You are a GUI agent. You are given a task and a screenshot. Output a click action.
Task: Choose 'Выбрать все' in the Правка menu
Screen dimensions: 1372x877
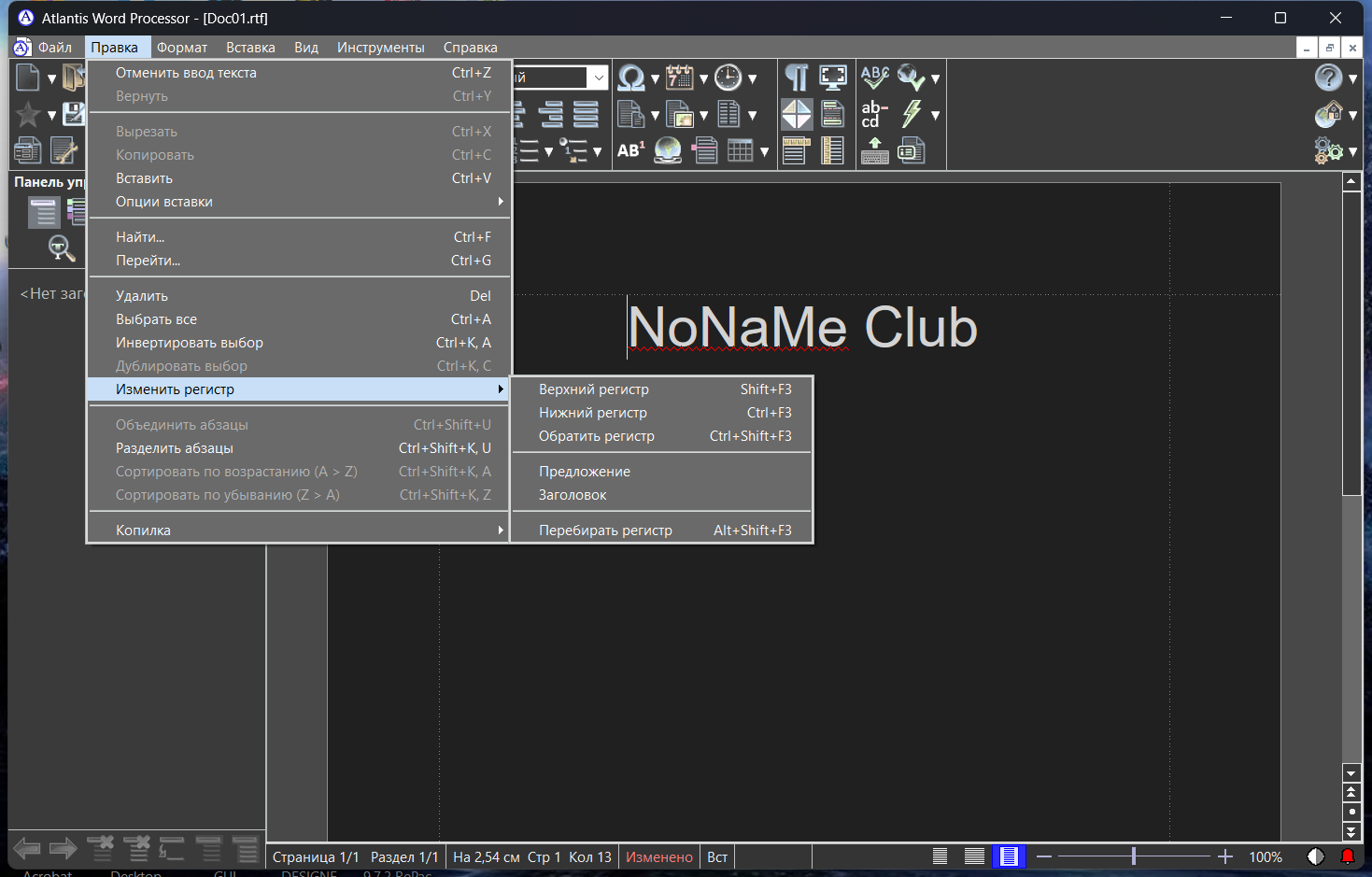(x=157, y=319)
